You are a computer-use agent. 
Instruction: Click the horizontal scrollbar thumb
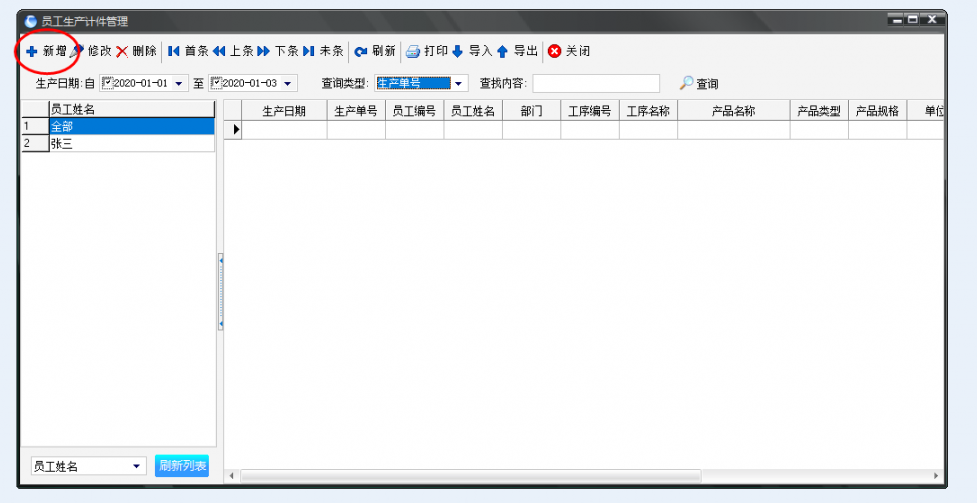[471, 476]
